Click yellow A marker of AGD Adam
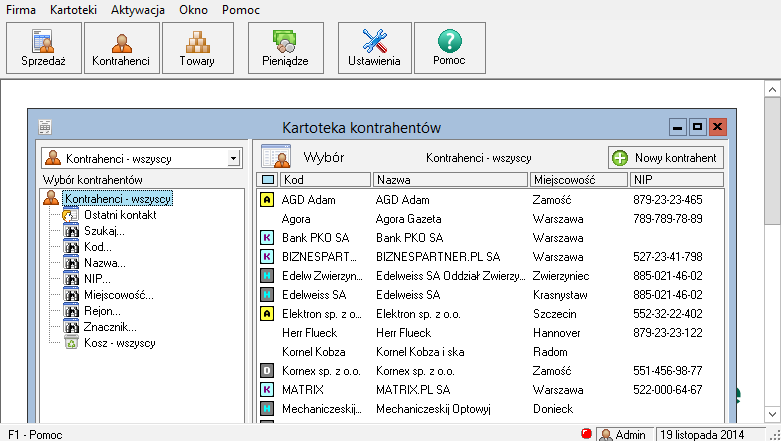Image resolution: width=781 pixels, height=441 pixels. [267, 200]
